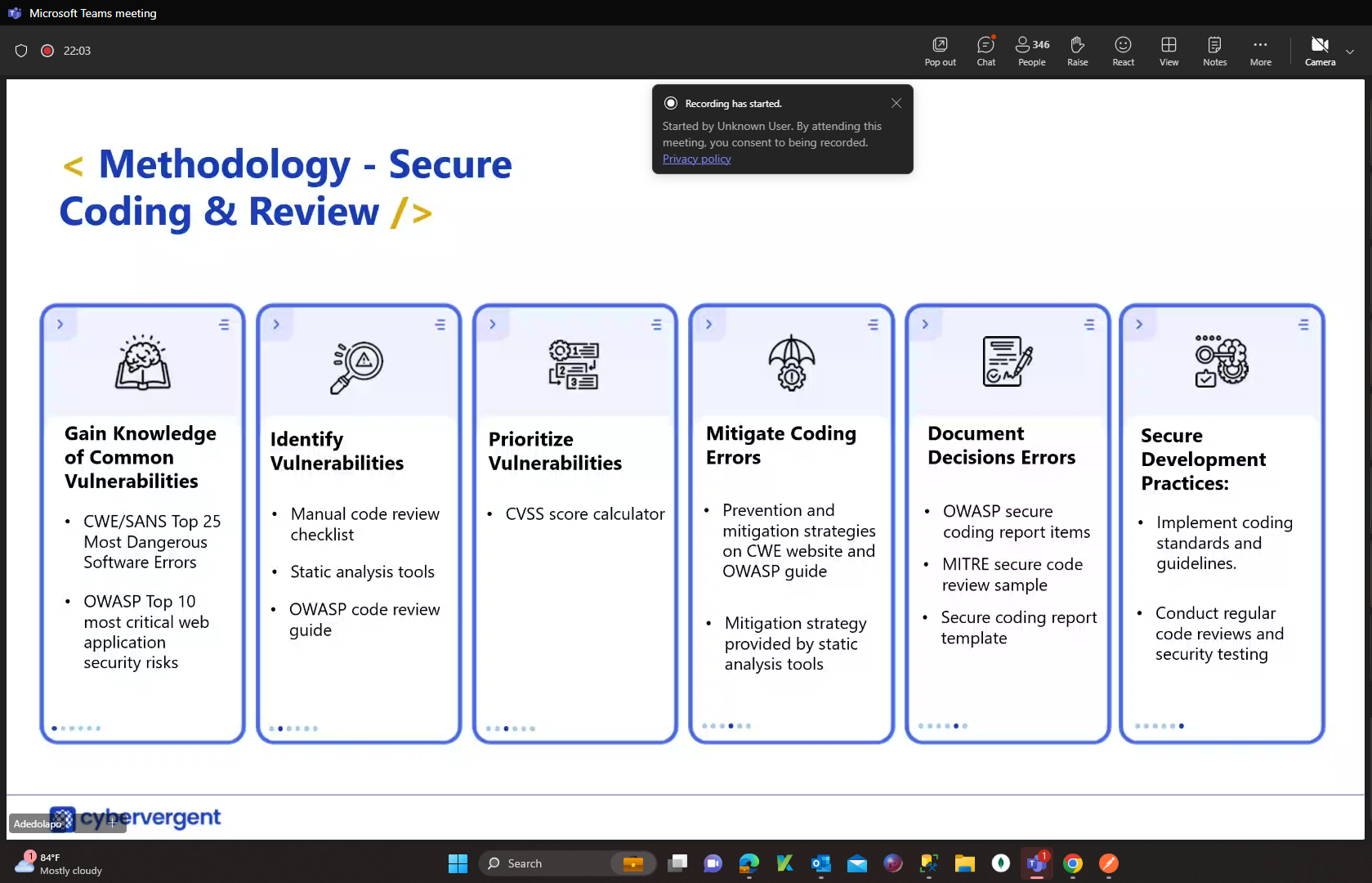Dismiss the recording started notification
Viewport: 1372px width, 883px height.
point(896,103)
